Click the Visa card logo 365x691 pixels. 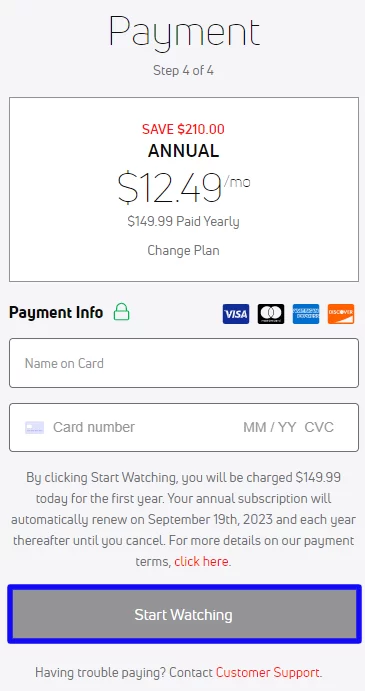(x=236, y=314)
